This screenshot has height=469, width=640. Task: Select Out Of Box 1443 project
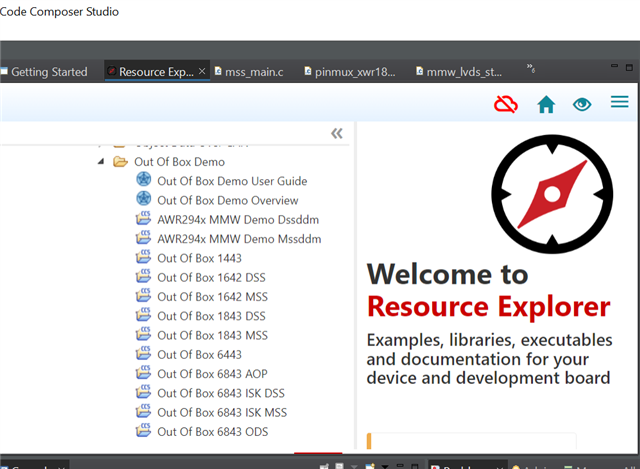point(200,258)
